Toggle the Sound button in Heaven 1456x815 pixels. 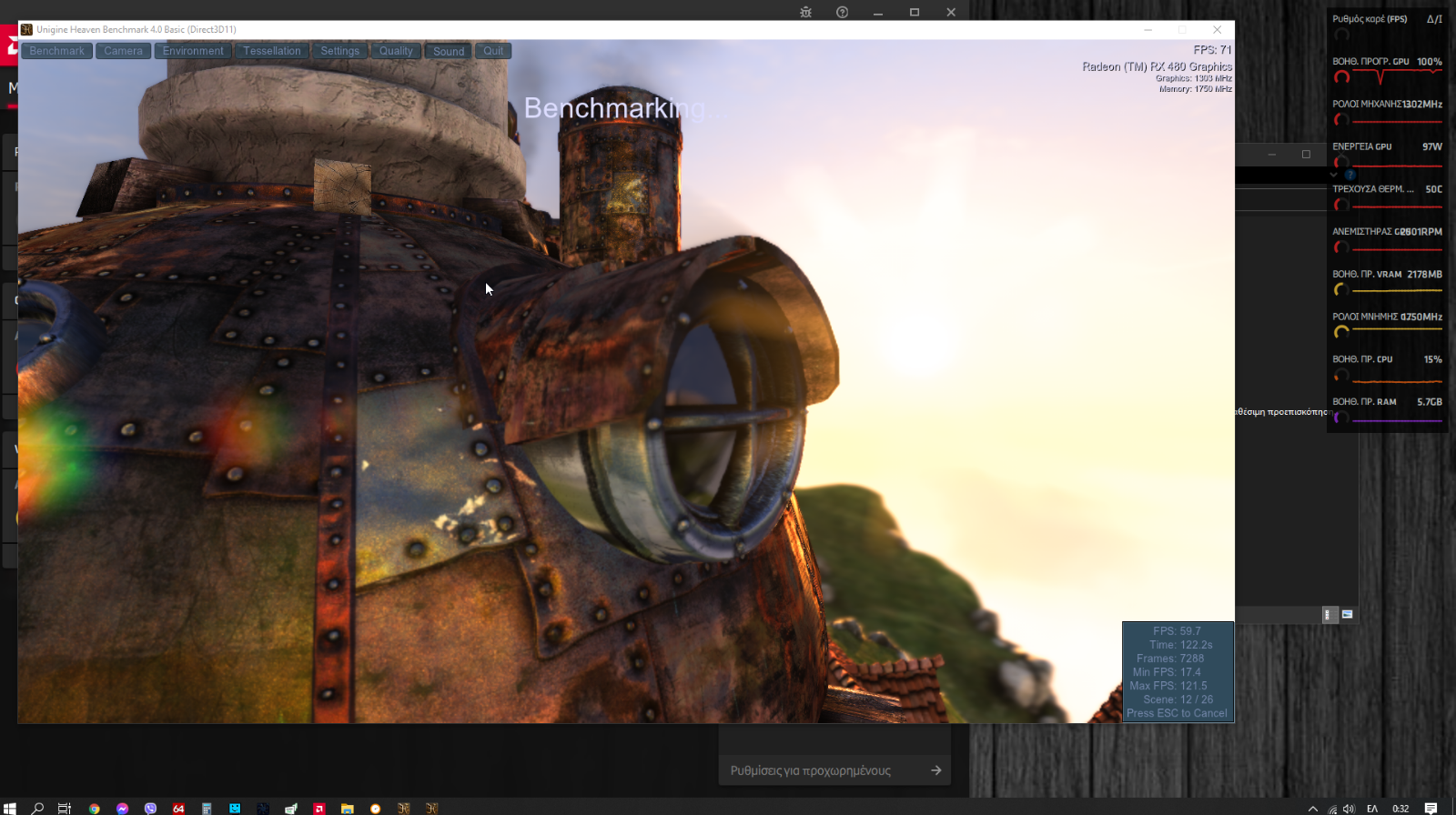point(449,51)
